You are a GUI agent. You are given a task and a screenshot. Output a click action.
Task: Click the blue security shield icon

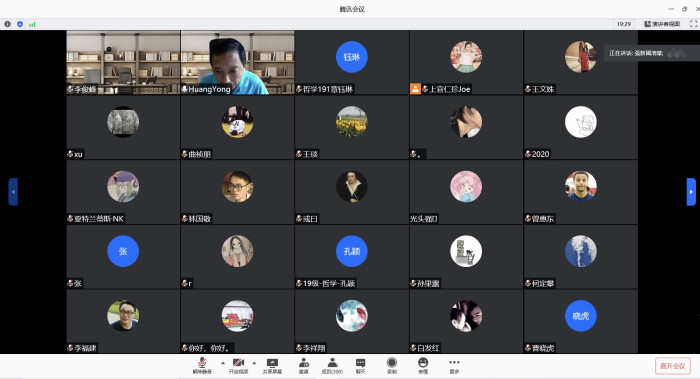pyautogui.click(x=20, y=24)
